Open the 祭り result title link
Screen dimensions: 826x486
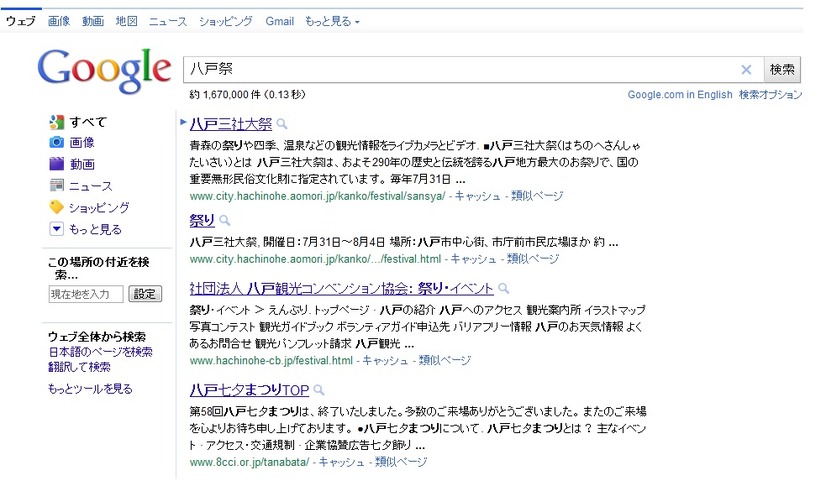pos(202,220)
